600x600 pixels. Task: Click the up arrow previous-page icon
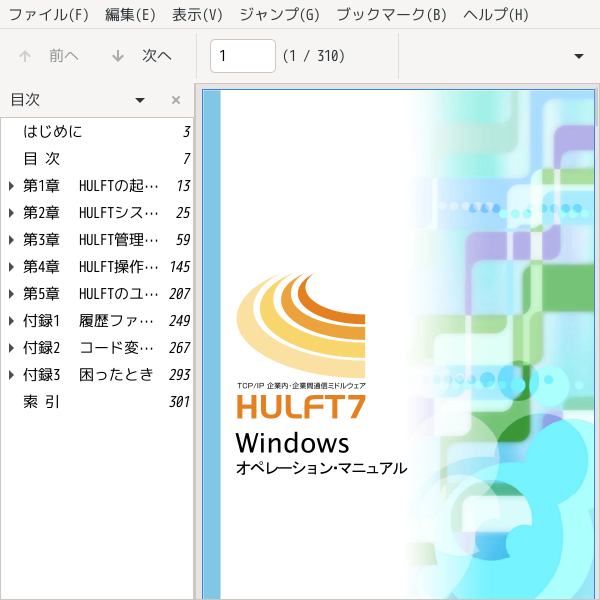25,56
